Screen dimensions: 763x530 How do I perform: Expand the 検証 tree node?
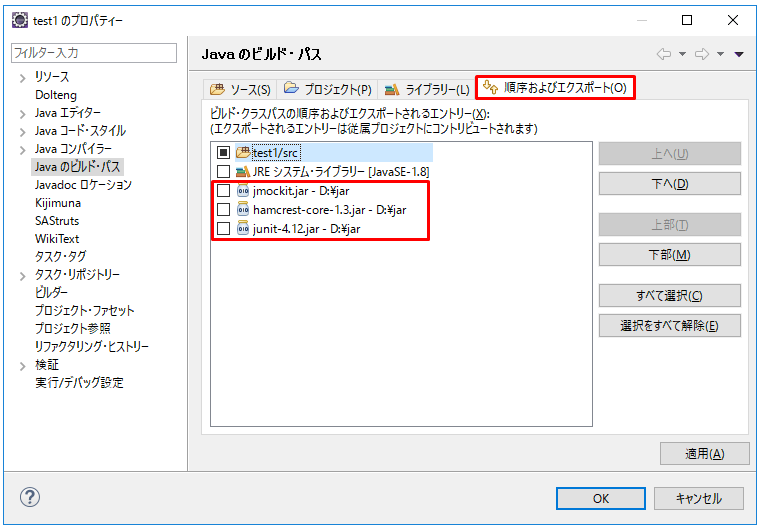click(x=22, y=366)
